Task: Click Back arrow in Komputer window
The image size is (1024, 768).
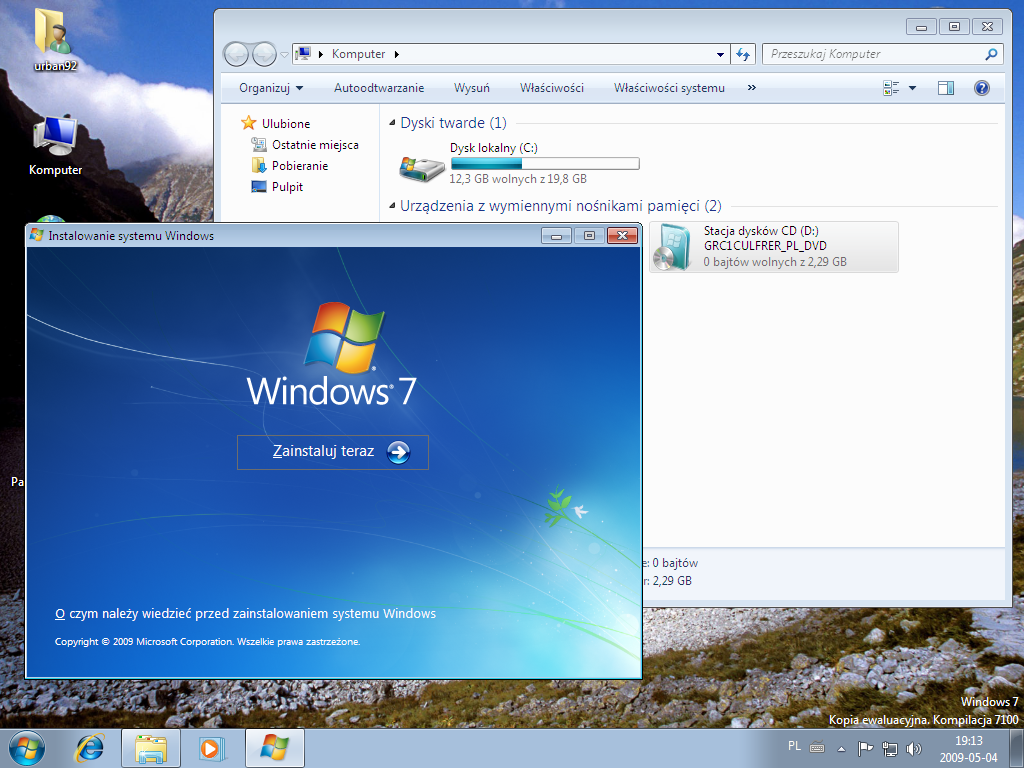Action: [236, 54]
